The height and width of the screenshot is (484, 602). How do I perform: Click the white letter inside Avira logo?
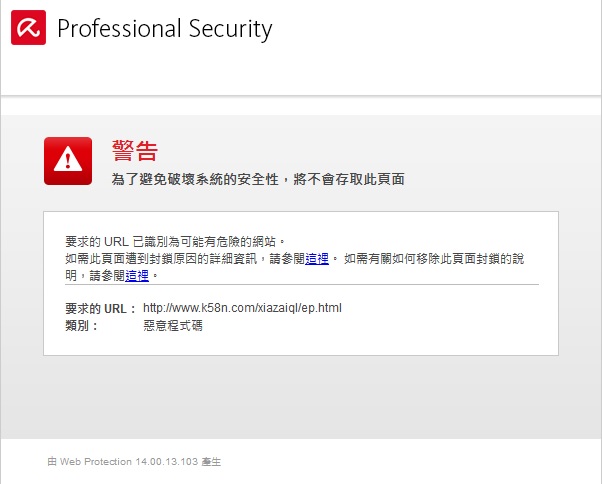[x=28, y=28]
